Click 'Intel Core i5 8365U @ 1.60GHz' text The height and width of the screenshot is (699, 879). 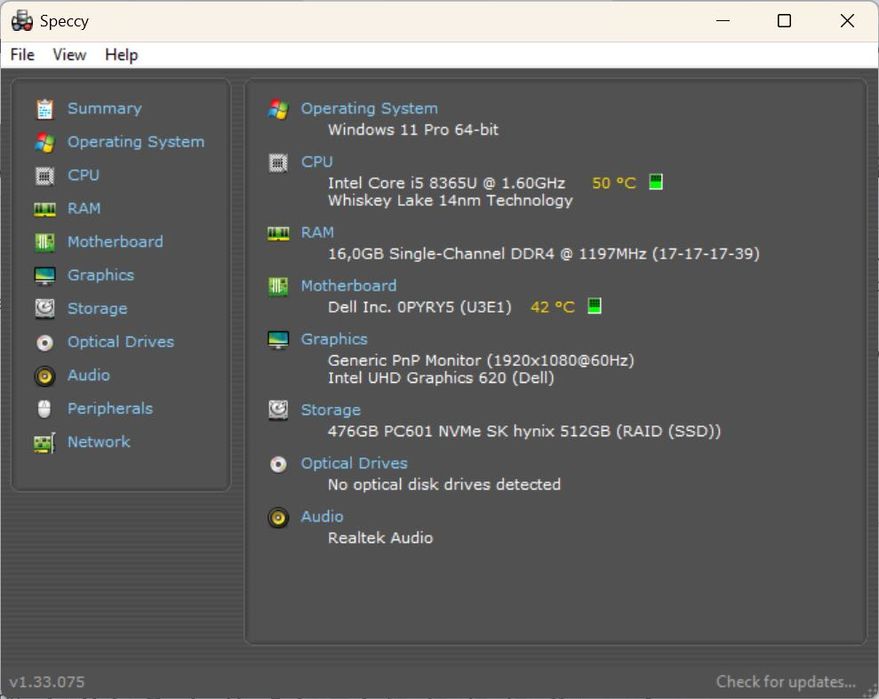point(446,183)
